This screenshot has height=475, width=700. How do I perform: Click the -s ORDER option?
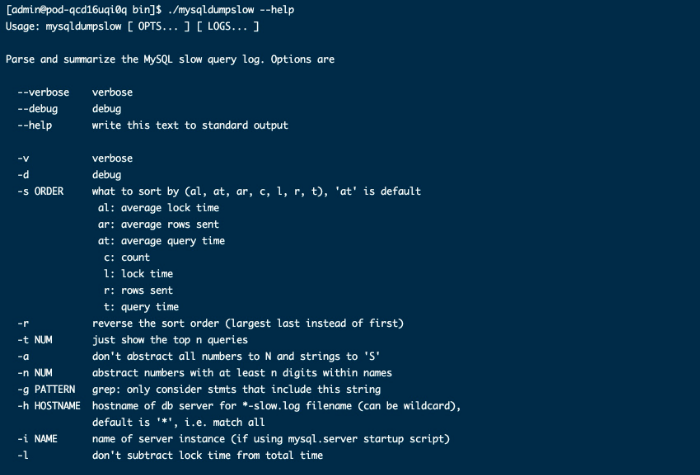click(41, 191)
